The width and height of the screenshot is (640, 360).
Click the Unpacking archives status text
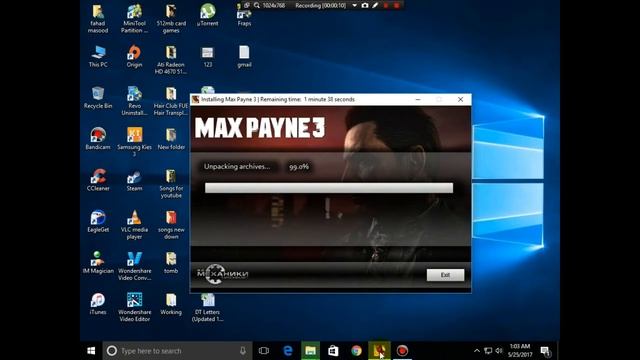pyautogui.click(x=237, y=167)
